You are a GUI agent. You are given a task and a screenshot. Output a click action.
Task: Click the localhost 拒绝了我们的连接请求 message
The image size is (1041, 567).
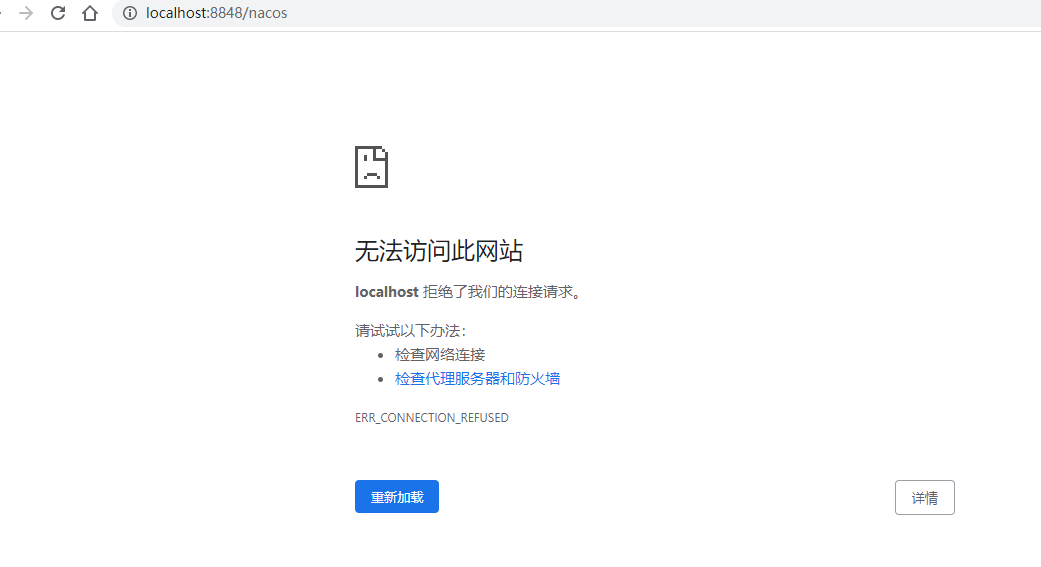[x=468, y=292]
